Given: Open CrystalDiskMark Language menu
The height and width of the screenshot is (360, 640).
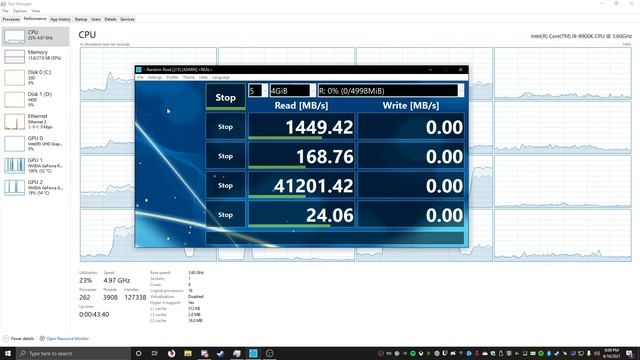Looking at the screenshot, I should pyautogui.click(x=221, y=77).
